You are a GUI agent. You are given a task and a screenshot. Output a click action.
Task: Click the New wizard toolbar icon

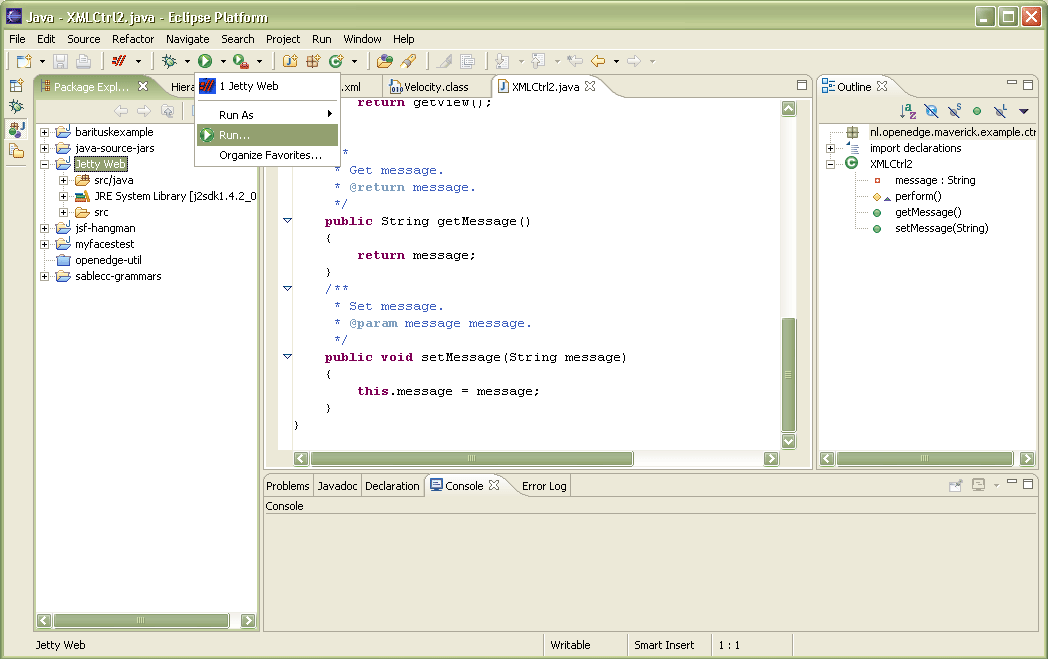tap(24, 62)
